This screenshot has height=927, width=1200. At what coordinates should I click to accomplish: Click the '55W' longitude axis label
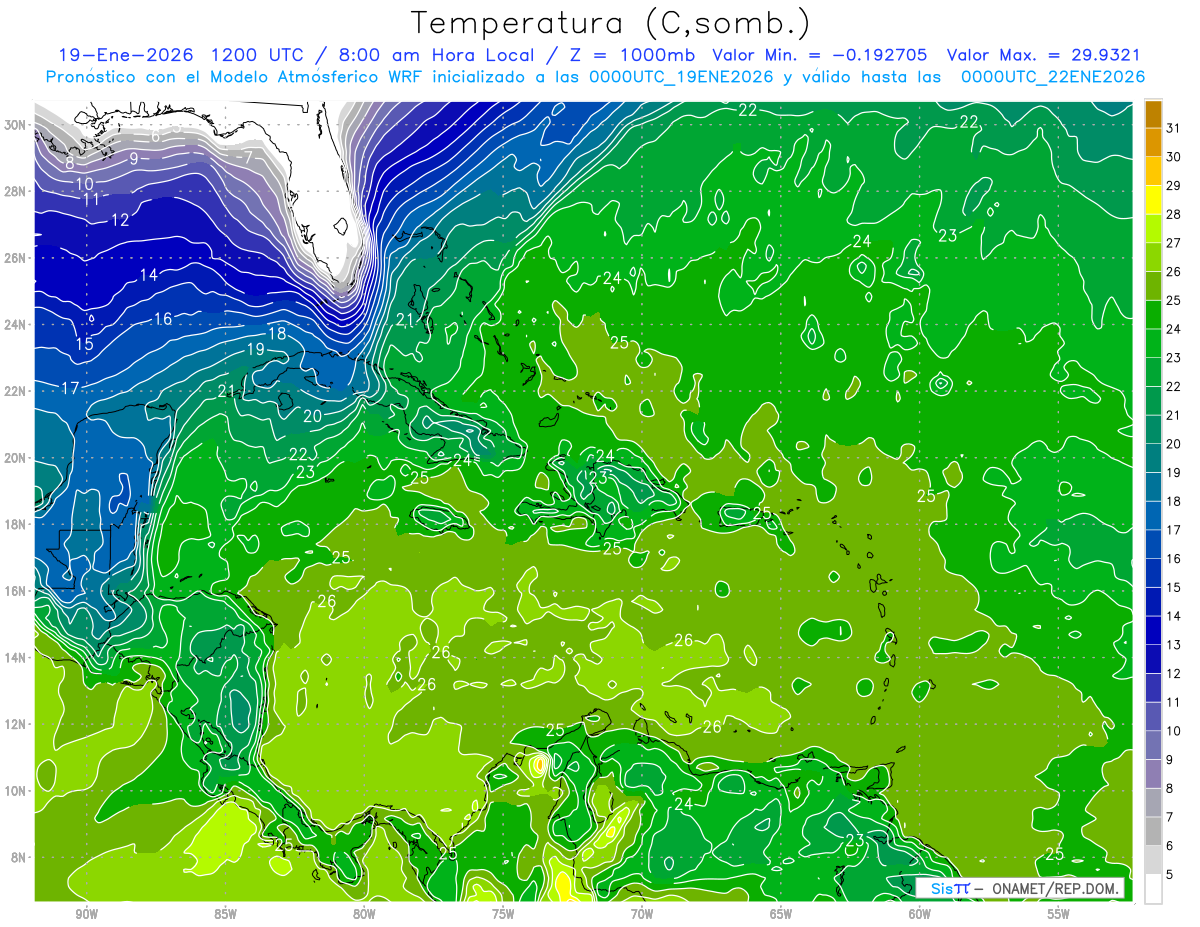click(1059, 914)
